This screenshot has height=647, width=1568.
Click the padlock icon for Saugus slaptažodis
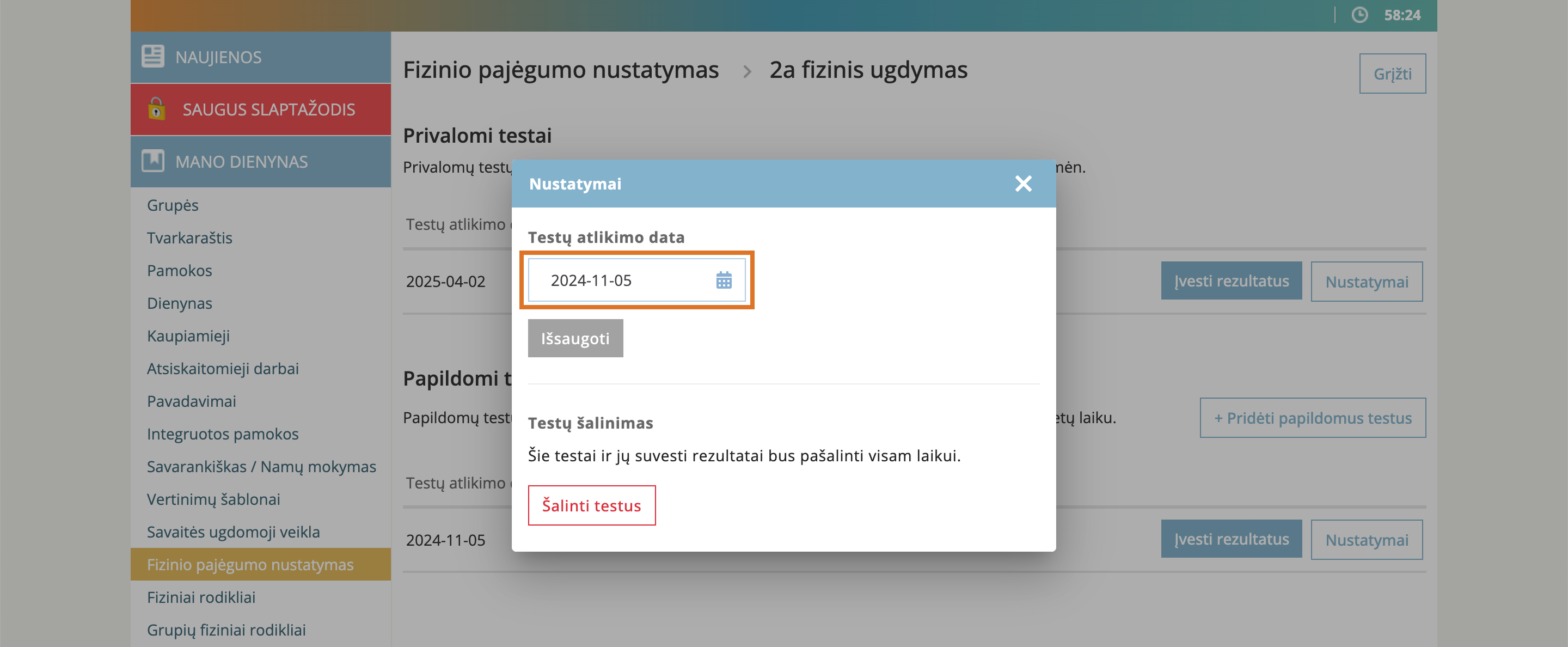coord(156,109)
